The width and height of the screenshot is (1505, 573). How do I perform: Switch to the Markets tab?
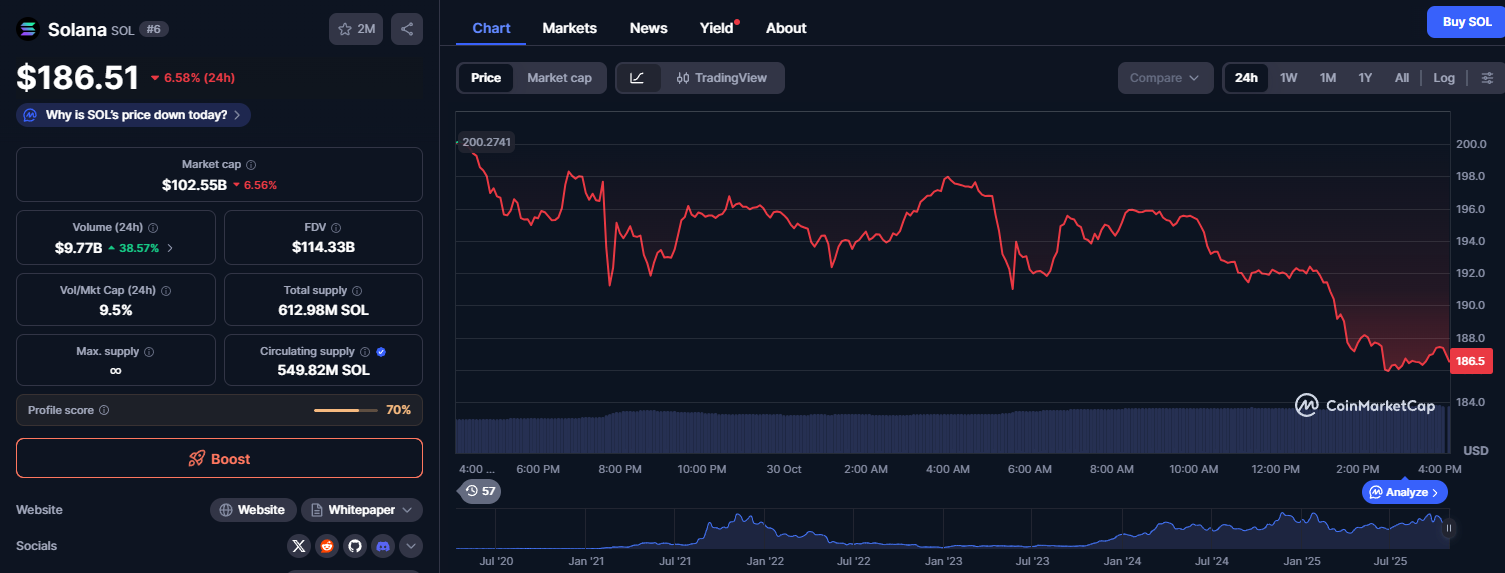[x=569, y=28]
